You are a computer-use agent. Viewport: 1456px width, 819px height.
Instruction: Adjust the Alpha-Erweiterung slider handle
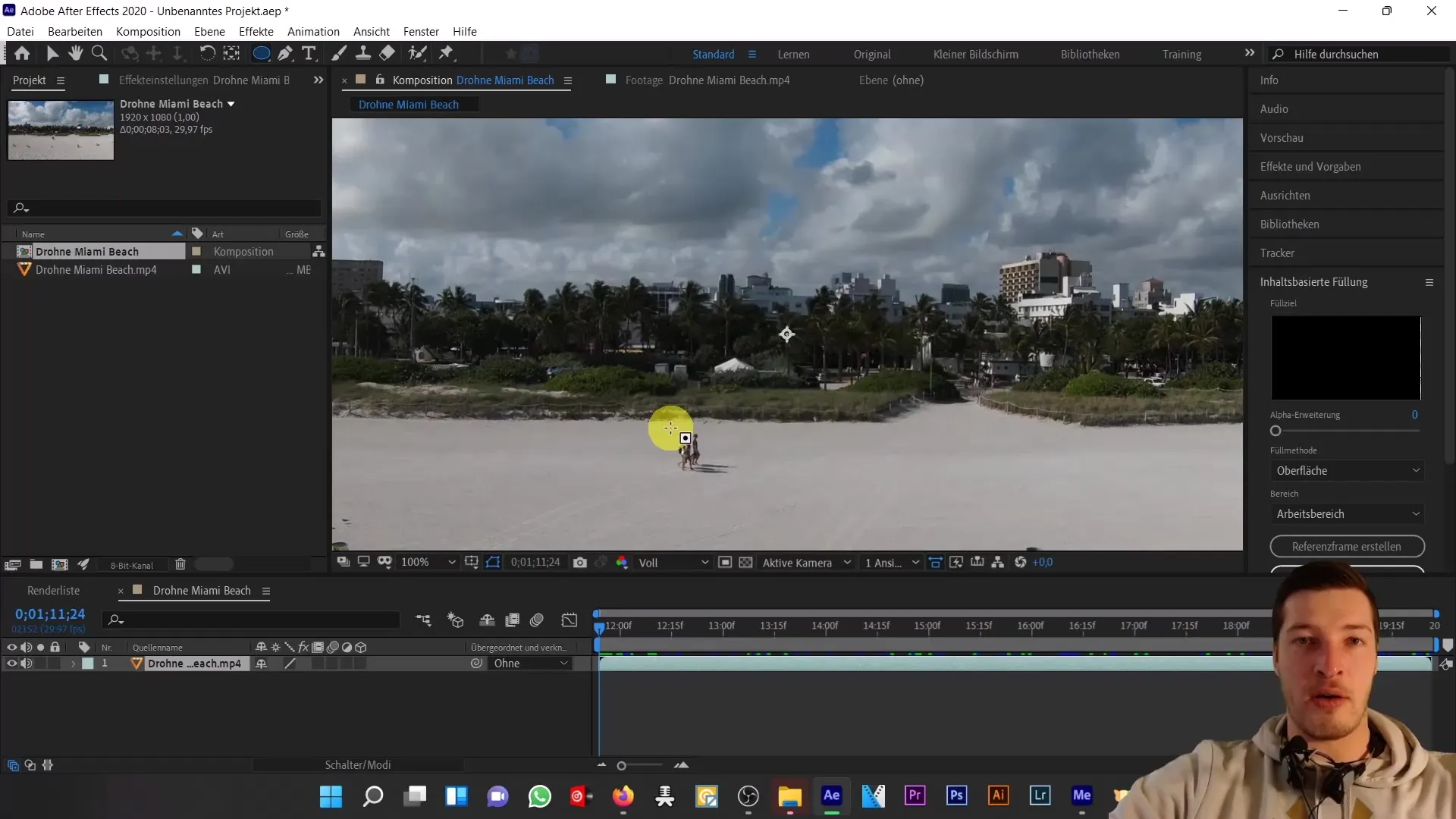(1276, 431)
